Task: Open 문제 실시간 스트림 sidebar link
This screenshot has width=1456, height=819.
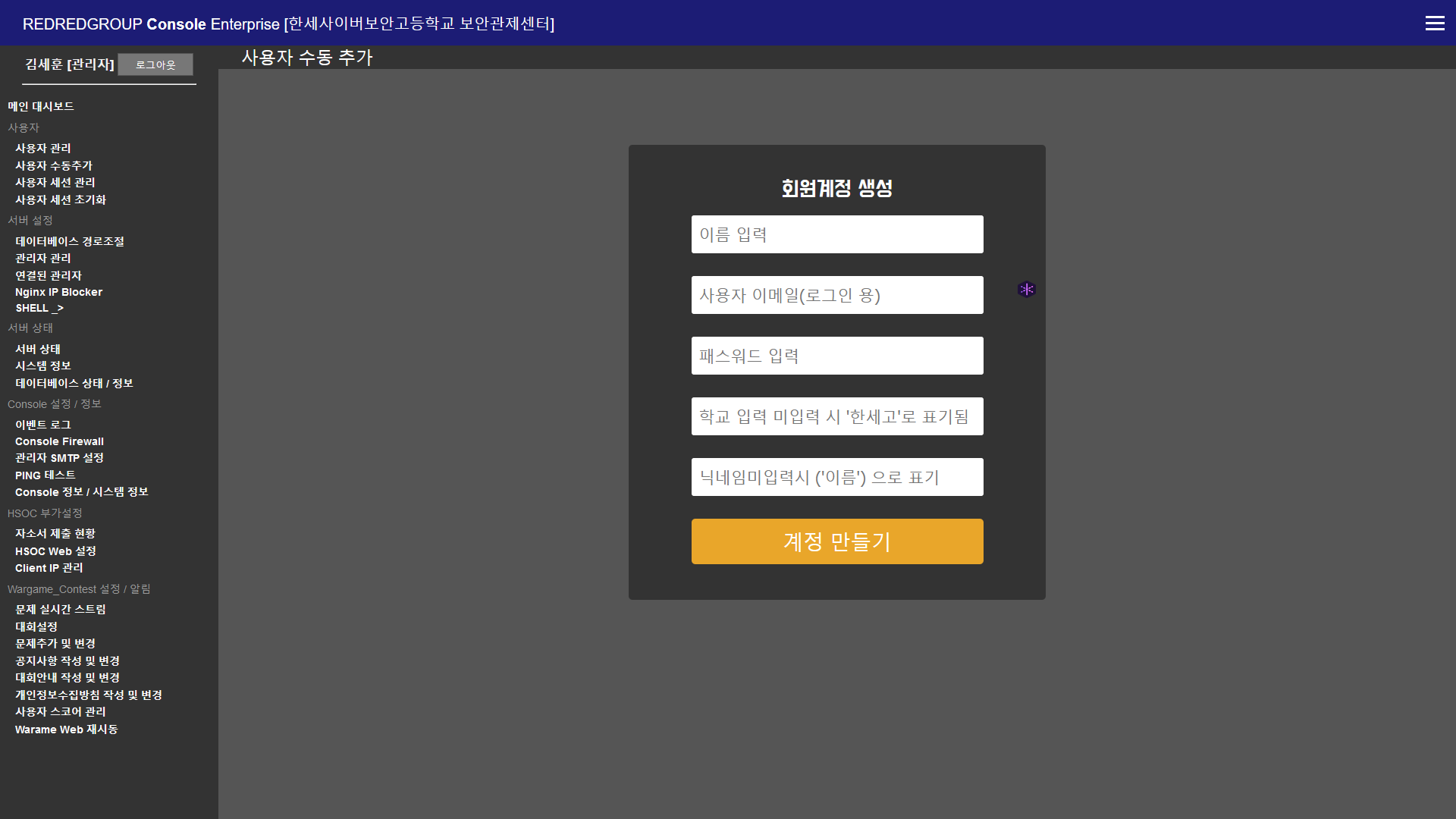Action: click(x=61, y=610)
